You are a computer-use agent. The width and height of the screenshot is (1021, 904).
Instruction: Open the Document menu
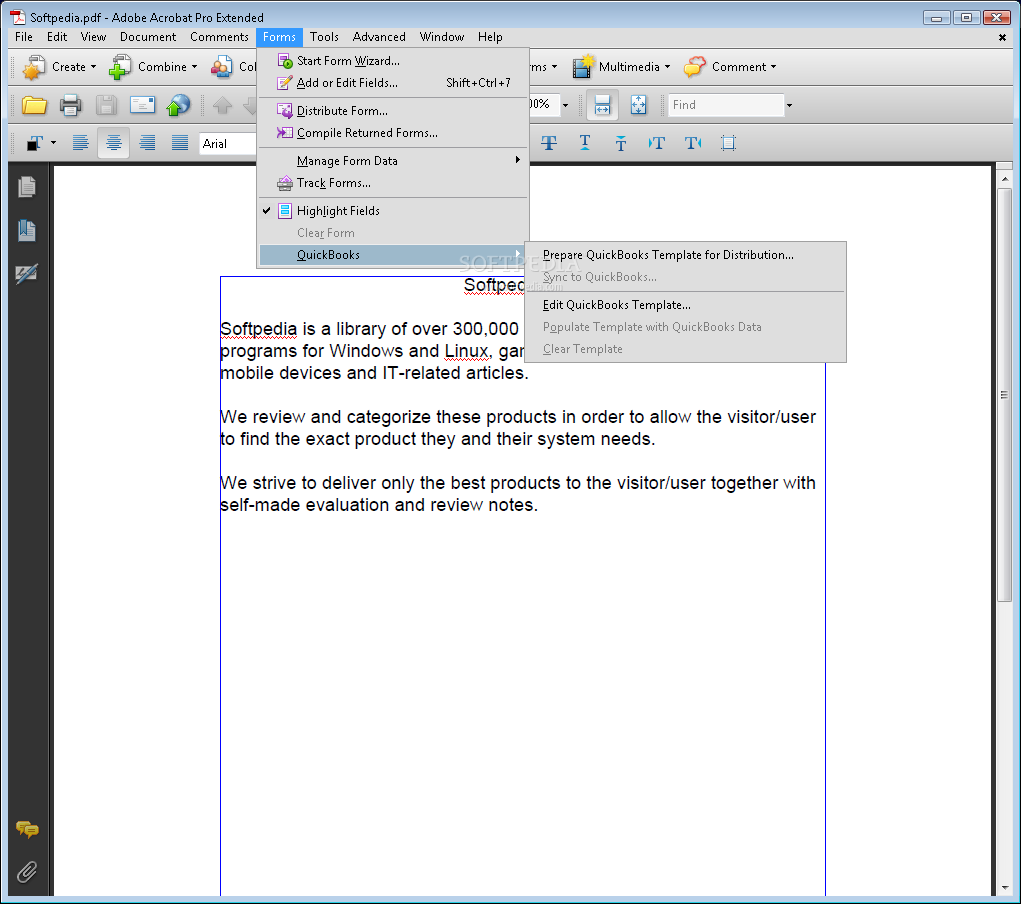click(148, 37)
